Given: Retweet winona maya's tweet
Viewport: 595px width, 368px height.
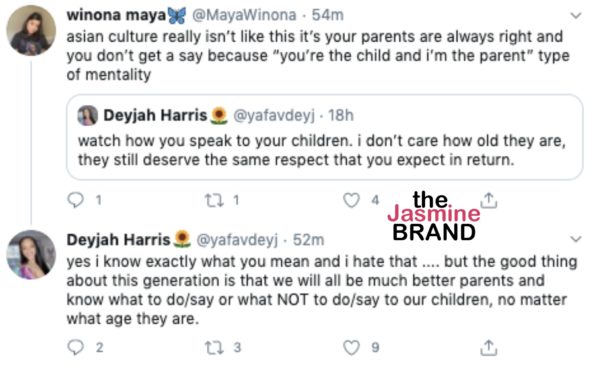Looking at the screenshot, I should coord(214,200).
